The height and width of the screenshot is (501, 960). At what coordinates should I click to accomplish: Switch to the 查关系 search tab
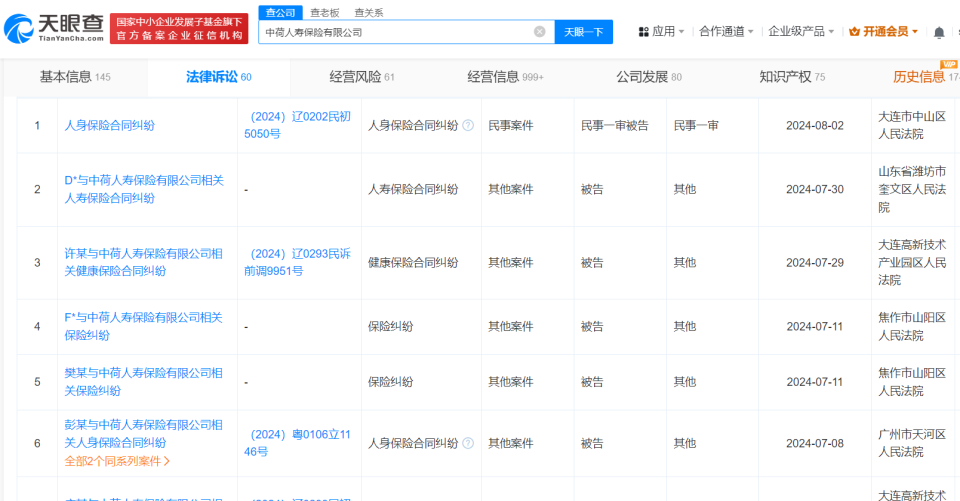[x=369, y=12]
